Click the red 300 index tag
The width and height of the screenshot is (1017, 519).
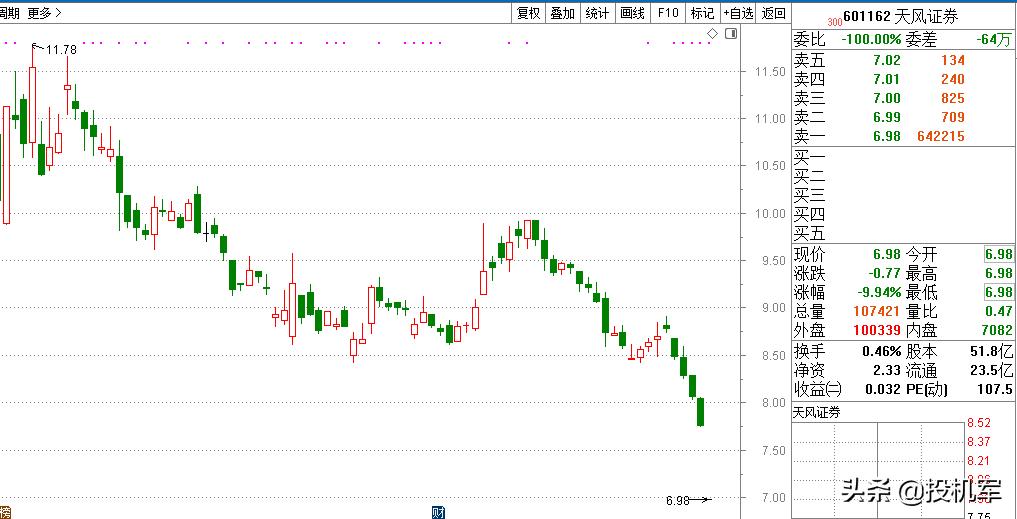point(835,22)
